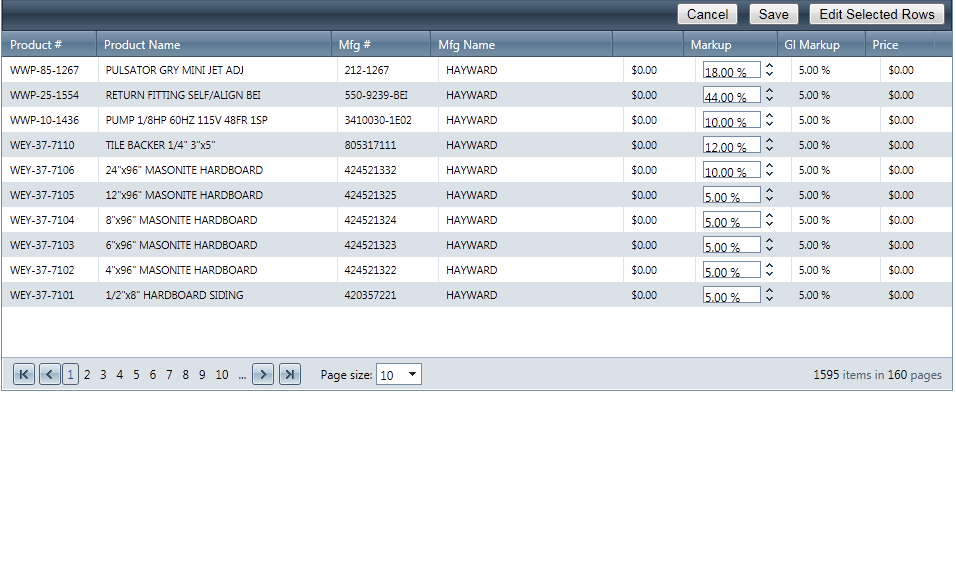Increase markup for WEY-37-7105 with up arrow
956x568 pixels.
point(769,191)
